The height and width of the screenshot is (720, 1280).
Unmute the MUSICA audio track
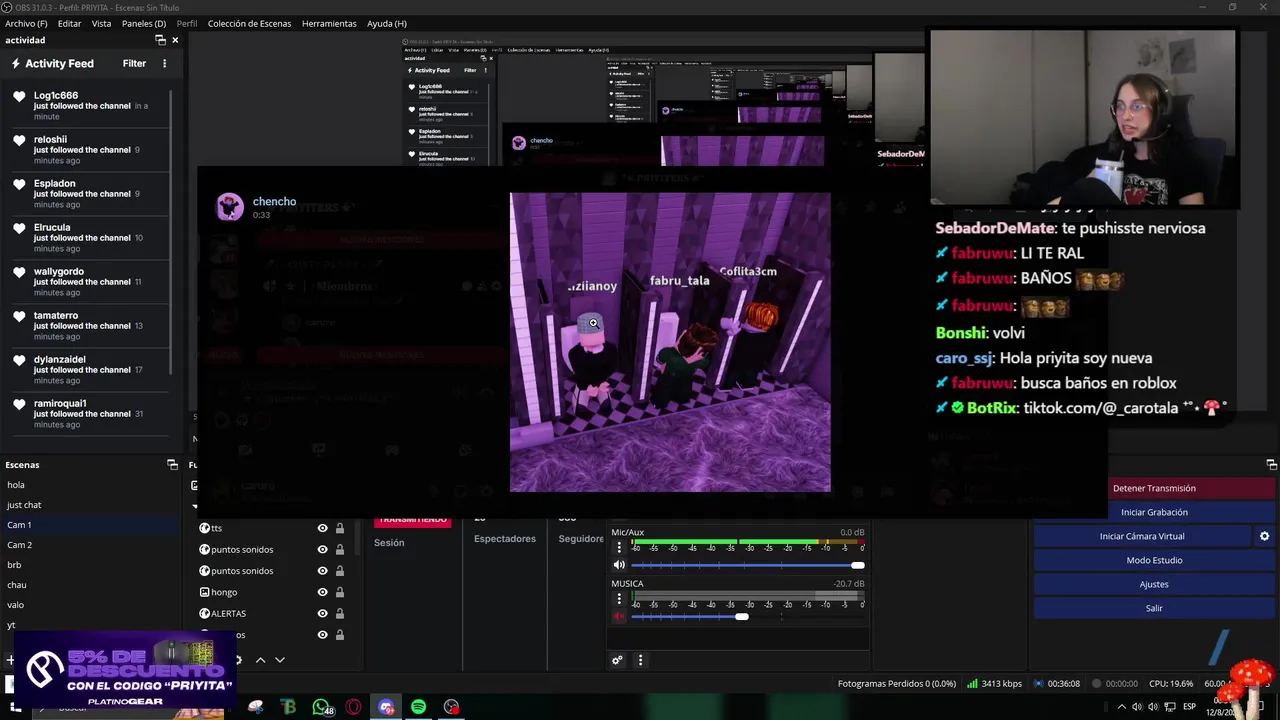(x=619, y=616)
